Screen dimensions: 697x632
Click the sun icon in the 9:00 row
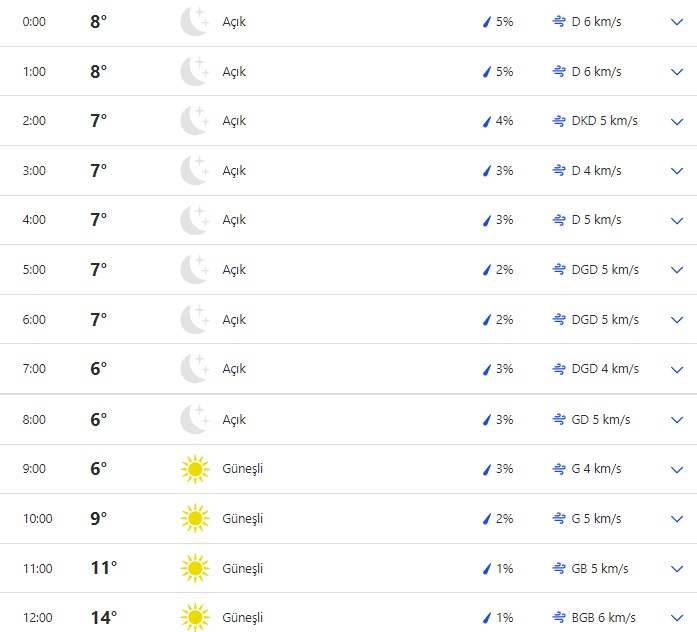click(x=194, y=469)
